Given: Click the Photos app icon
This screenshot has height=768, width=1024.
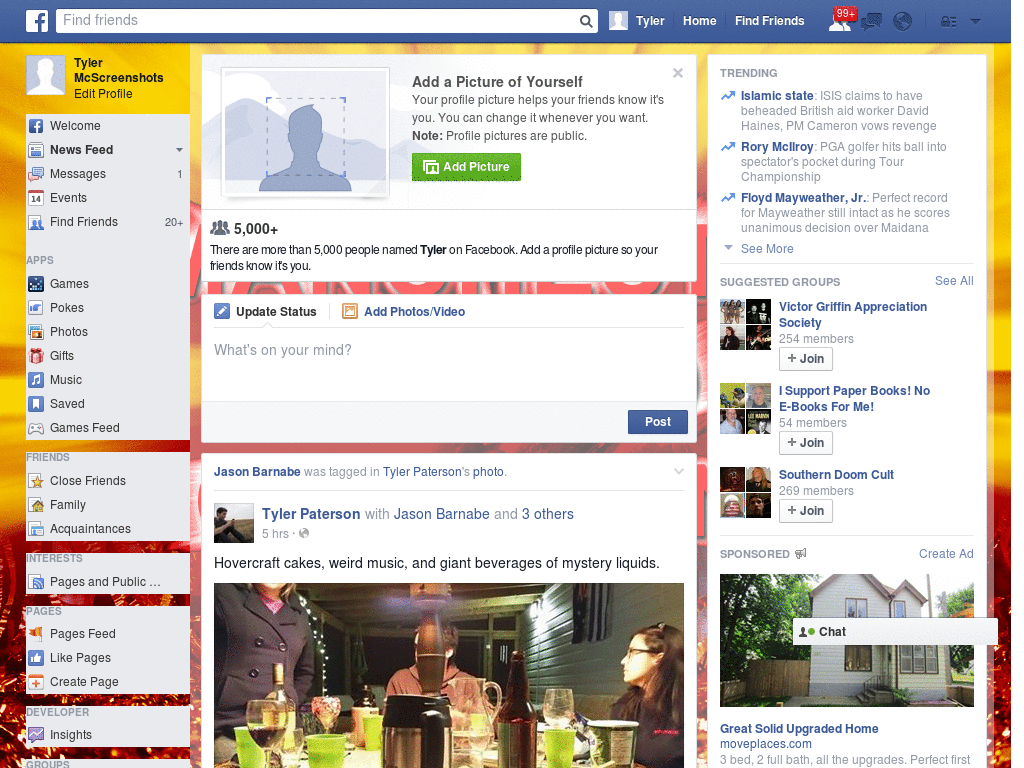Looking at the screenshot, I should pos(36,332).
